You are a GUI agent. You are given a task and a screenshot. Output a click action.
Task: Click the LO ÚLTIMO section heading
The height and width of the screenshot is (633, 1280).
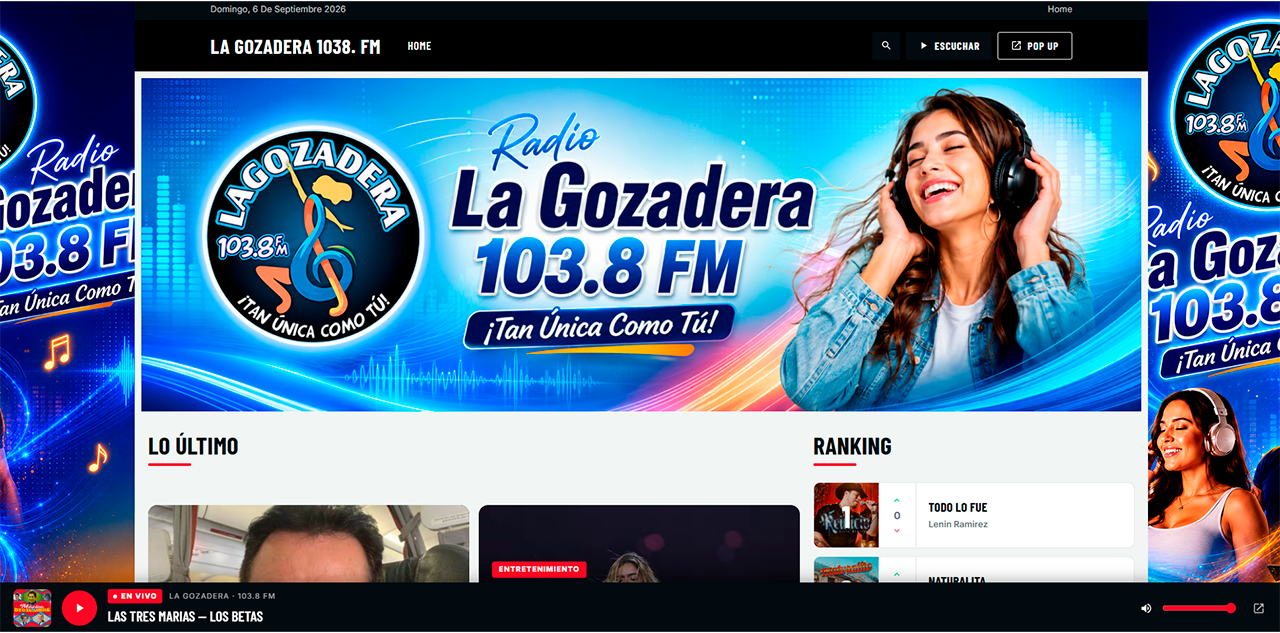[193, 446]
